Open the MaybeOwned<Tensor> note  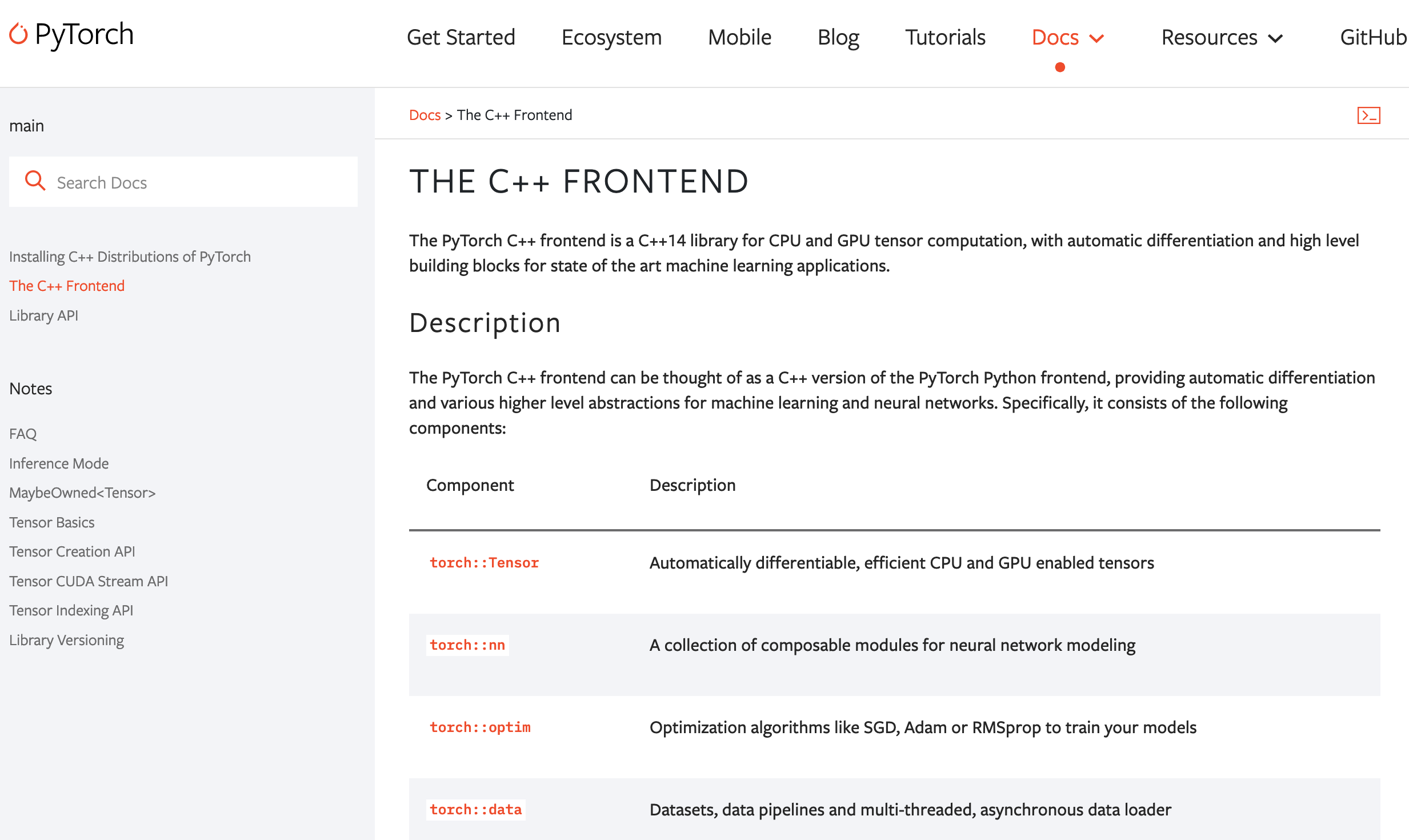[x=82, y=493]
